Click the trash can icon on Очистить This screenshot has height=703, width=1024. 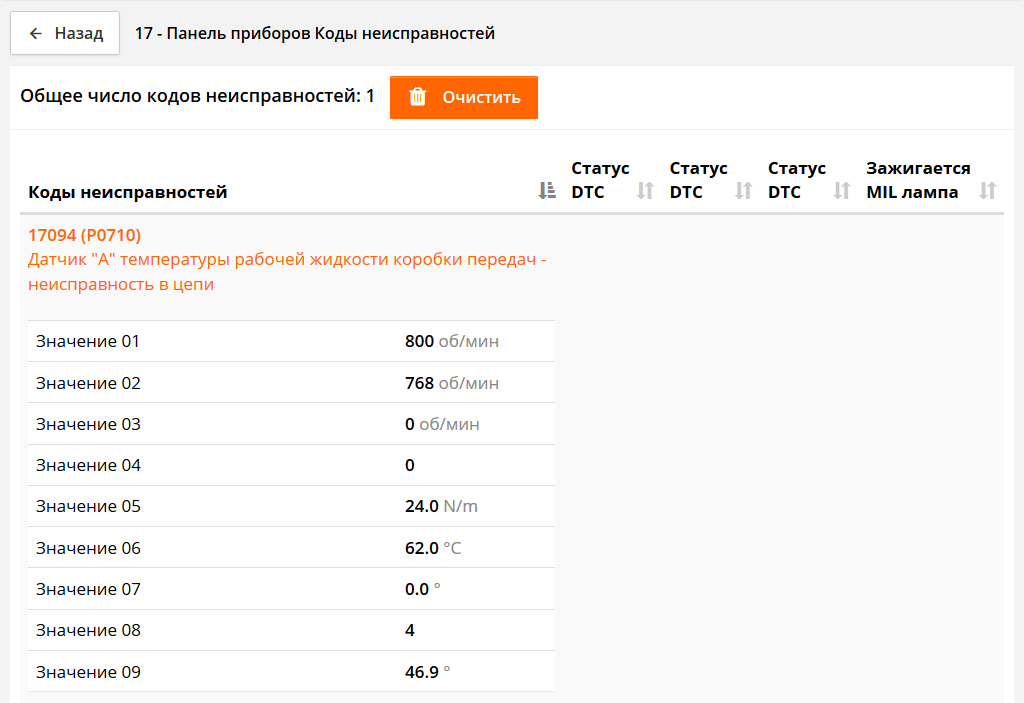click(418, 97)
